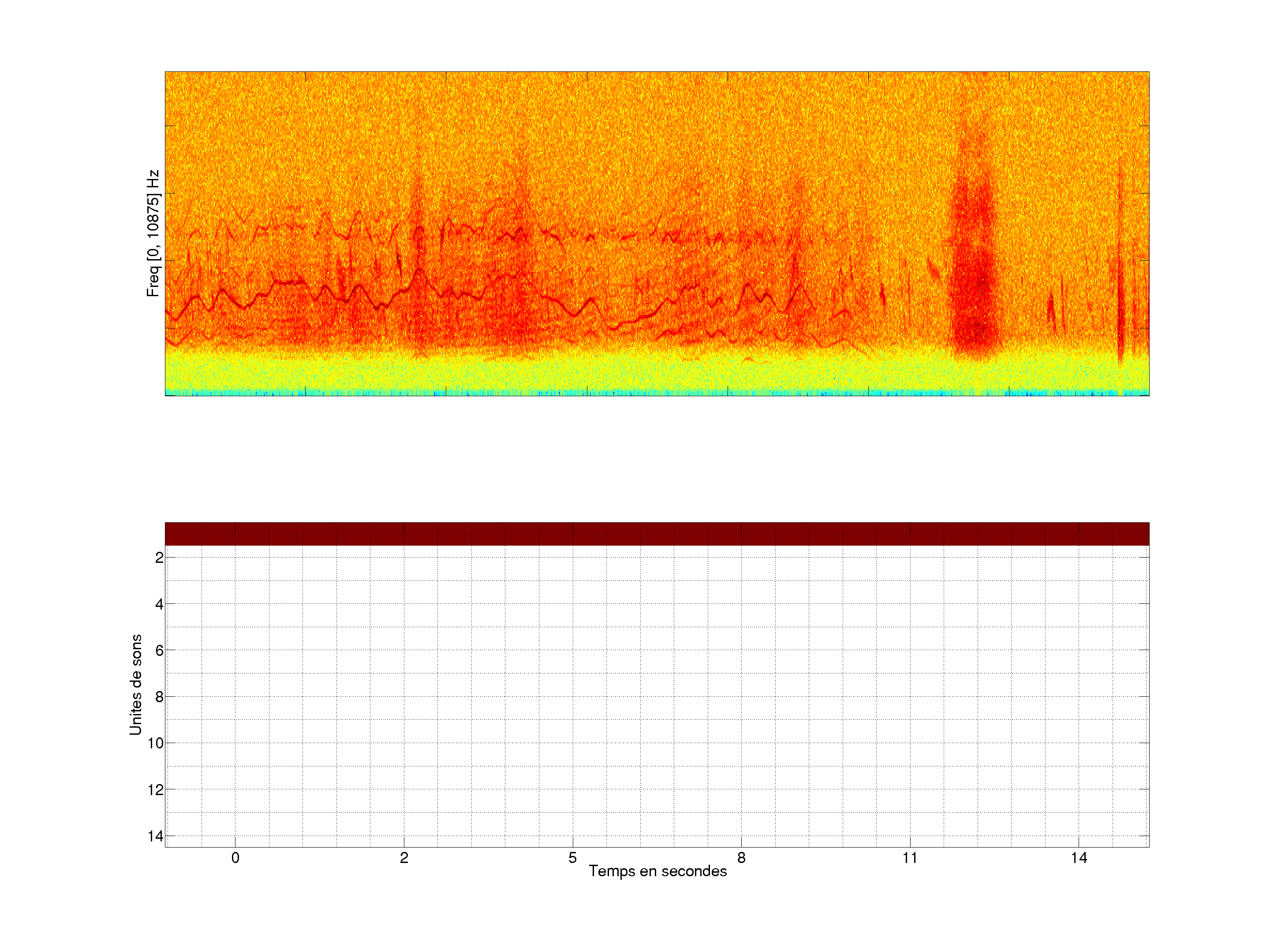This screenshot has height=952, width=1270.
Task: Click the x-axis tick label '0'
Action: 235,858
